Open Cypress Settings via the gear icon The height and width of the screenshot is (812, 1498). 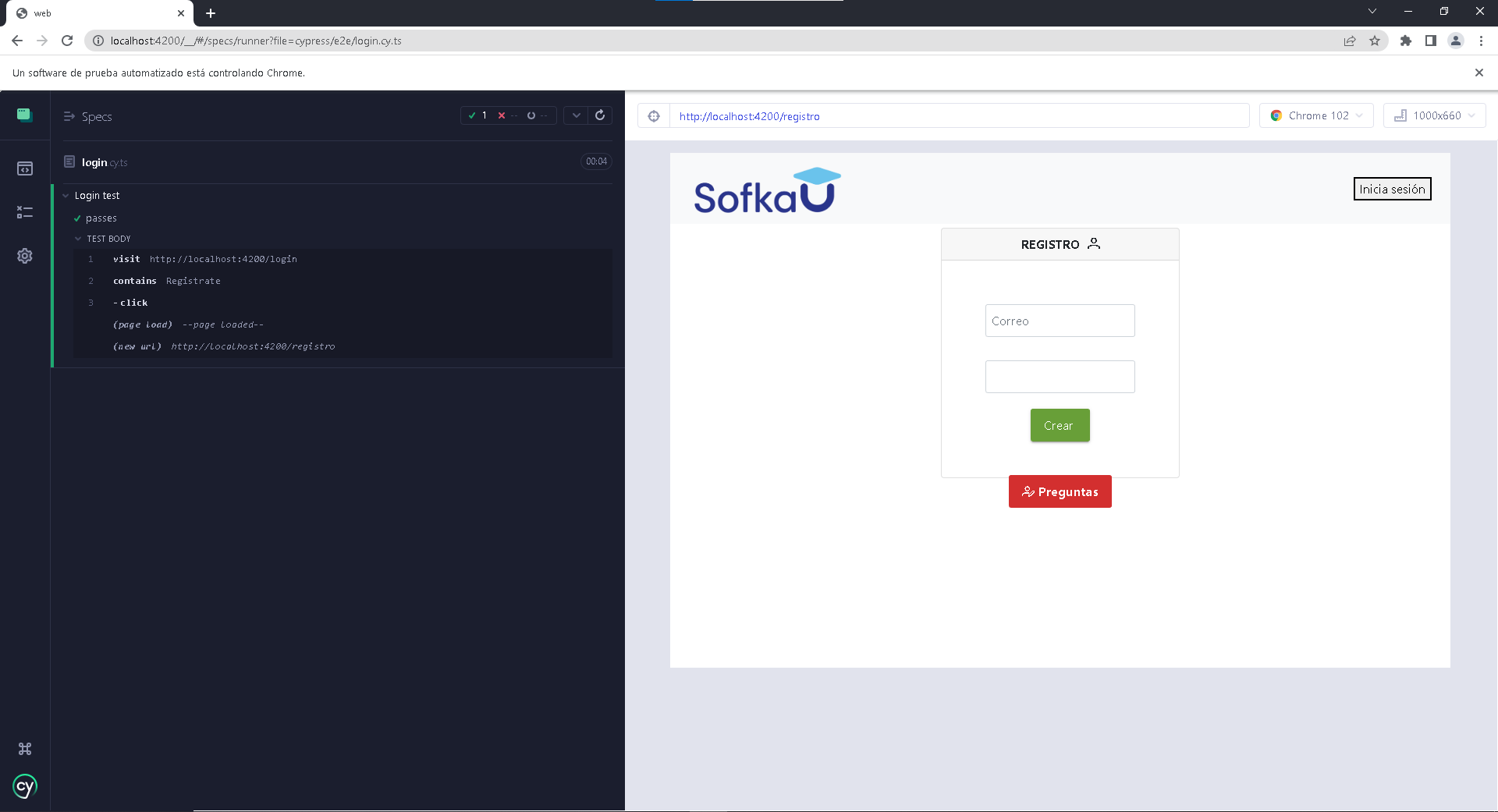coord(25,255)
